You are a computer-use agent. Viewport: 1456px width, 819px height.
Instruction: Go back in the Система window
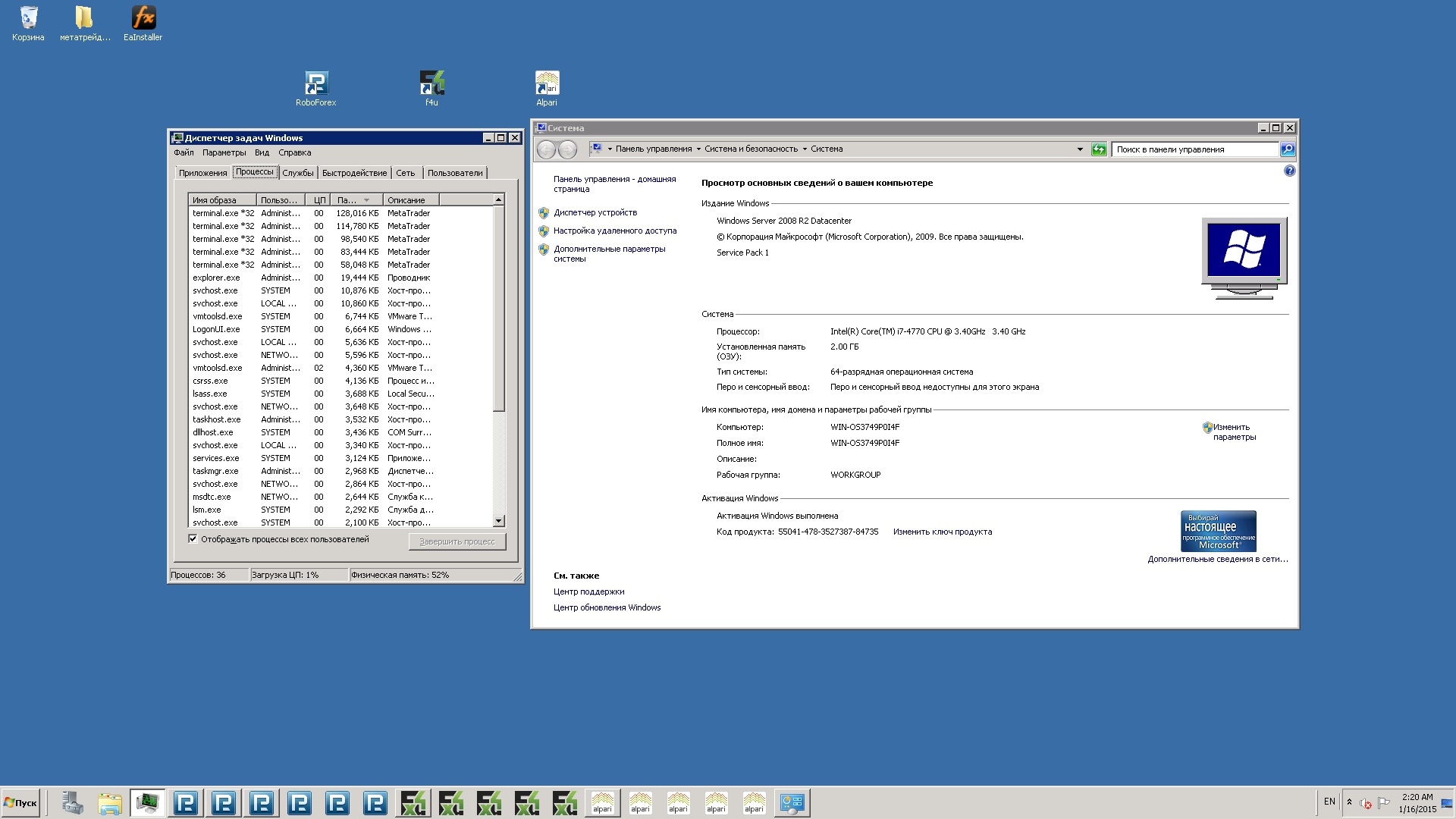pos(546,149)
